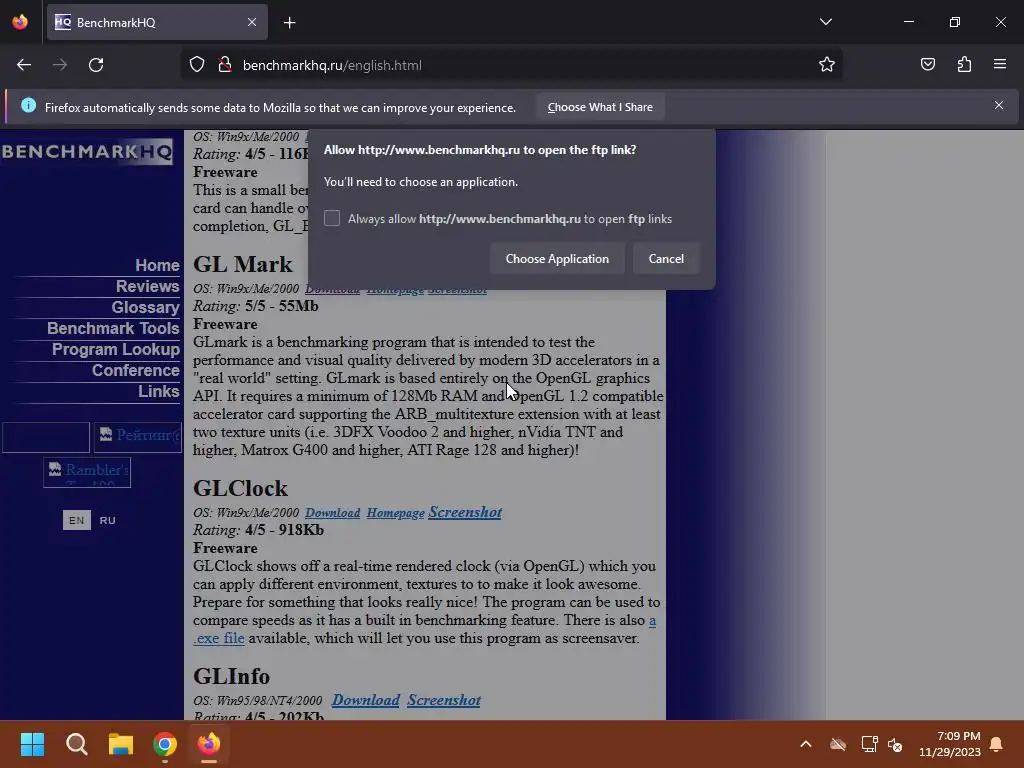Click the Рейтинг broken image link
This screenshot has width=1024, height=768.
click(138, 437)
